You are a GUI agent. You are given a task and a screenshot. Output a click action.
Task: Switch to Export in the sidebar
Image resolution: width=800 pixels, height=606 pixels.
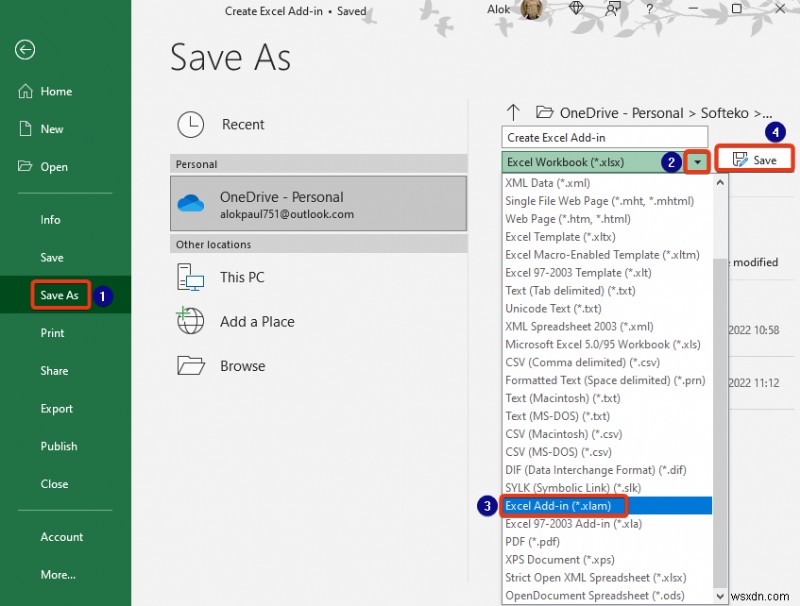(x=56, y=408)
